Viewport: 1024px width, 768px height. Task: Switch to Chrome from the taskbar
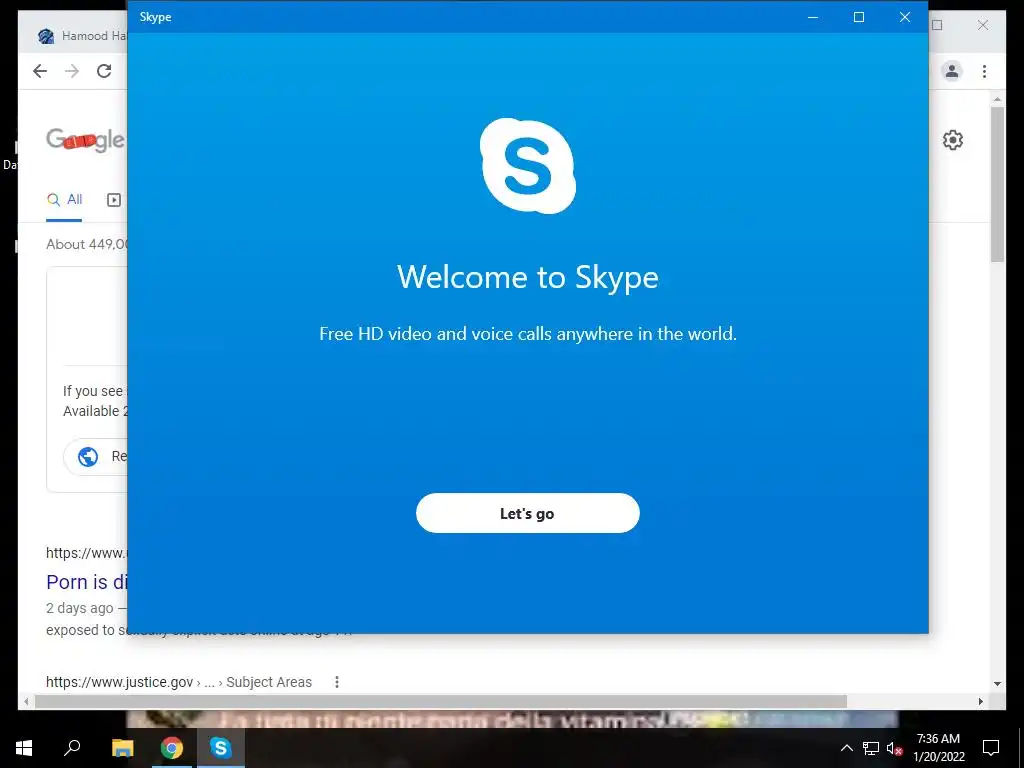(172, 748)
